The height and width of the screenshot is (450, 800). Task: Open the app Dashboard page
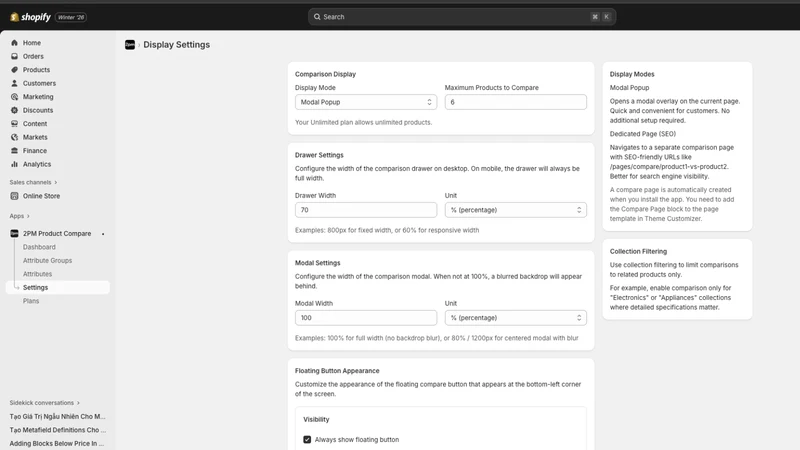[39, 247]
